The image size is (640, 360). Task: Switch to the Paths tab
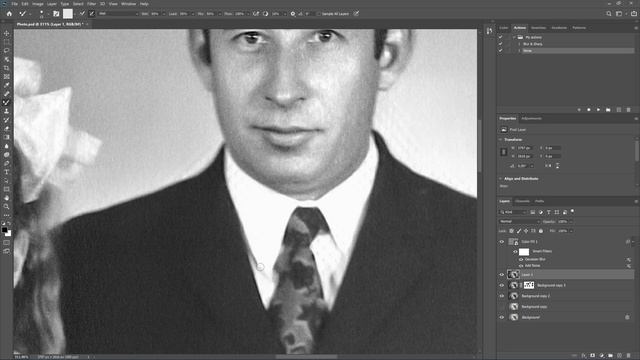pyautogui.click(x=540, y=201)
